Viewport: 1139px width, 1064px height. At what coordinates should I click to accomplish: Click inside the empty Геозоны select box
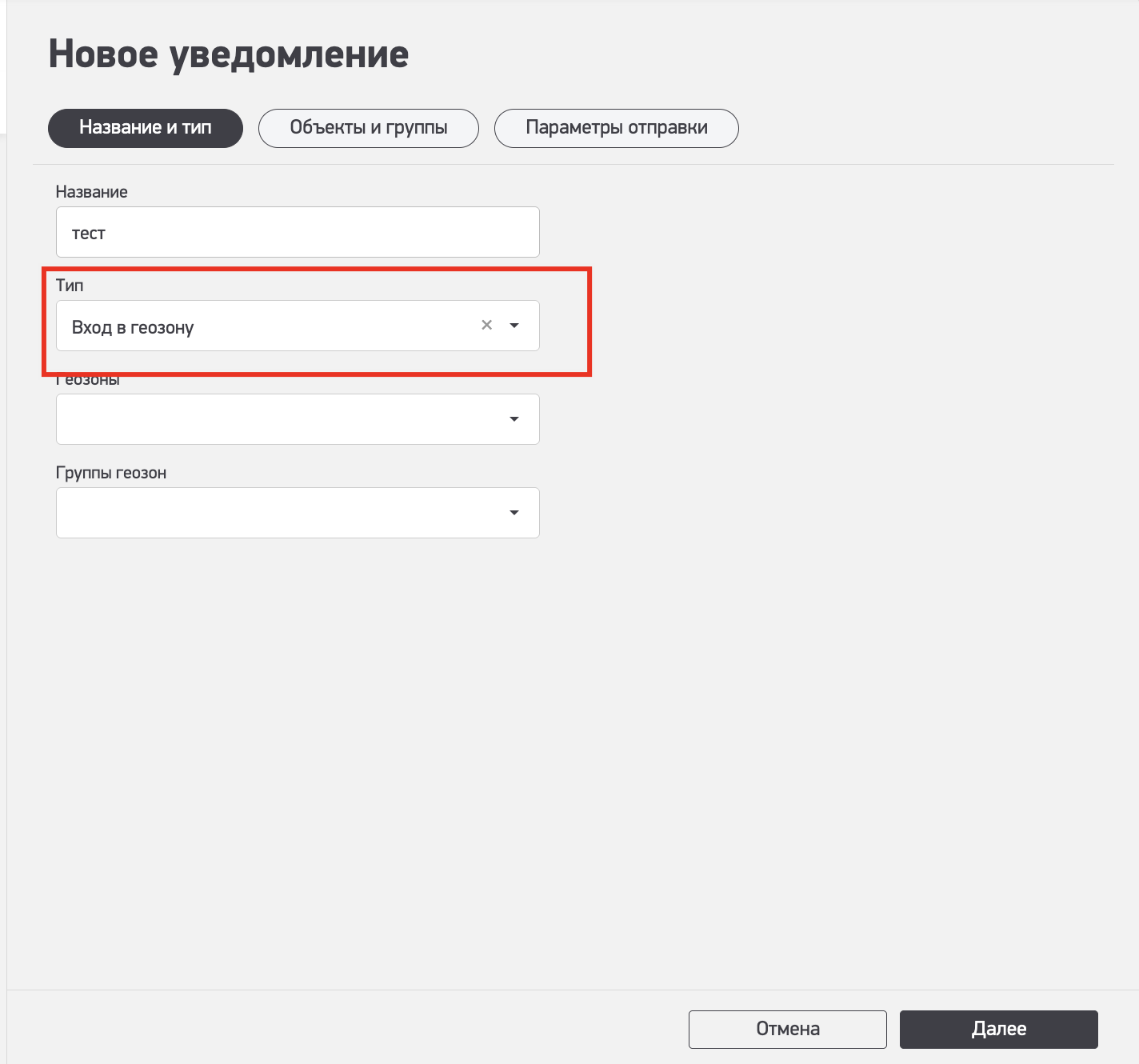pos(272,419)
